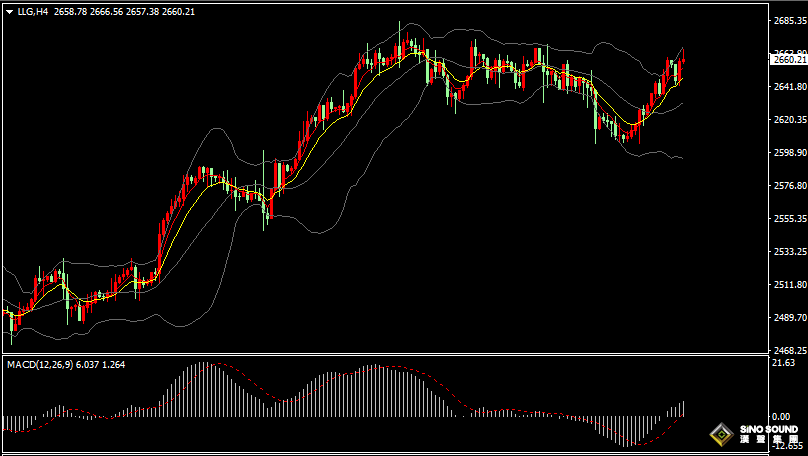Click the 2468.25 price axis label
This screenshot has width=808, height=456.
click(789, 350)
